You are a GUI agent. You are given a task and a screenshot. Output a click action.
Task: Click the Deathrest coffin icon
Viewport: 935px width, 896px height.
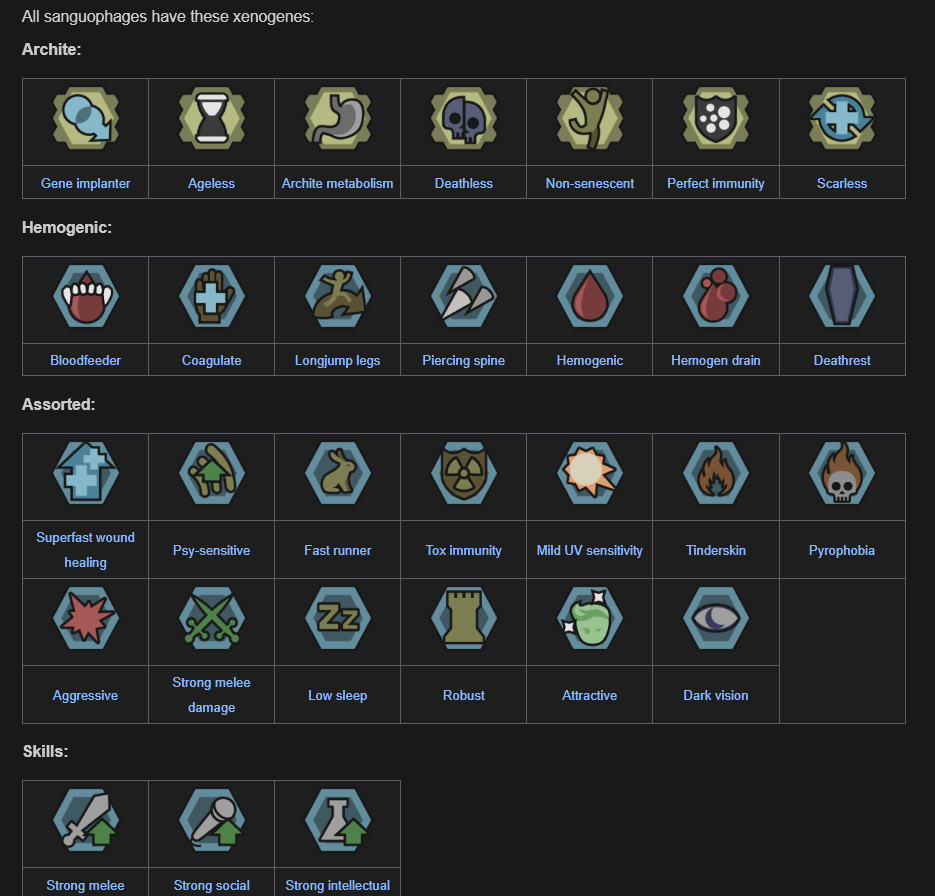click(x=841, y=296)
